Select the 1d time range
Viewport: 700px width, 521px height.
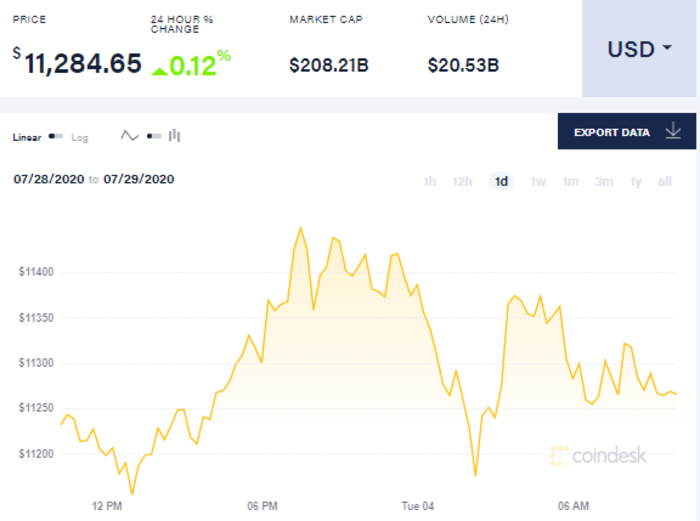coord(501,181)
